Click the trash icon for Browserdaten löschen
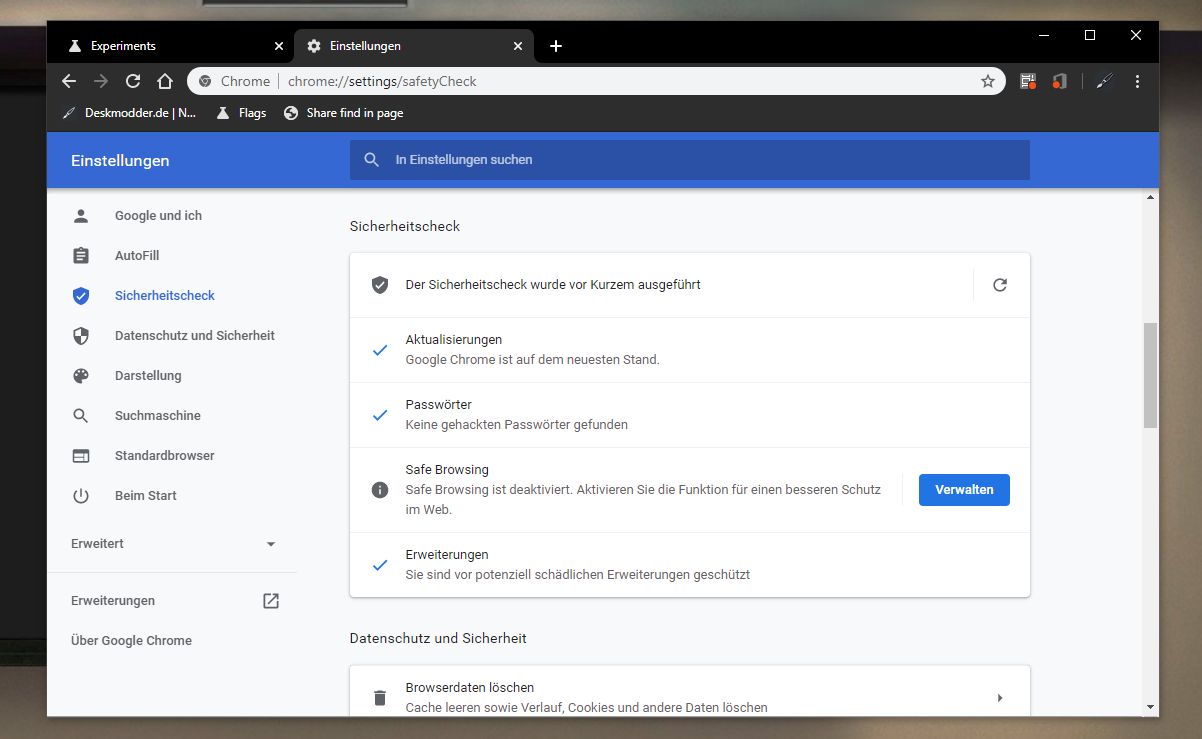Viewport: 1202px width, 739px height. (x=380, y=697)
